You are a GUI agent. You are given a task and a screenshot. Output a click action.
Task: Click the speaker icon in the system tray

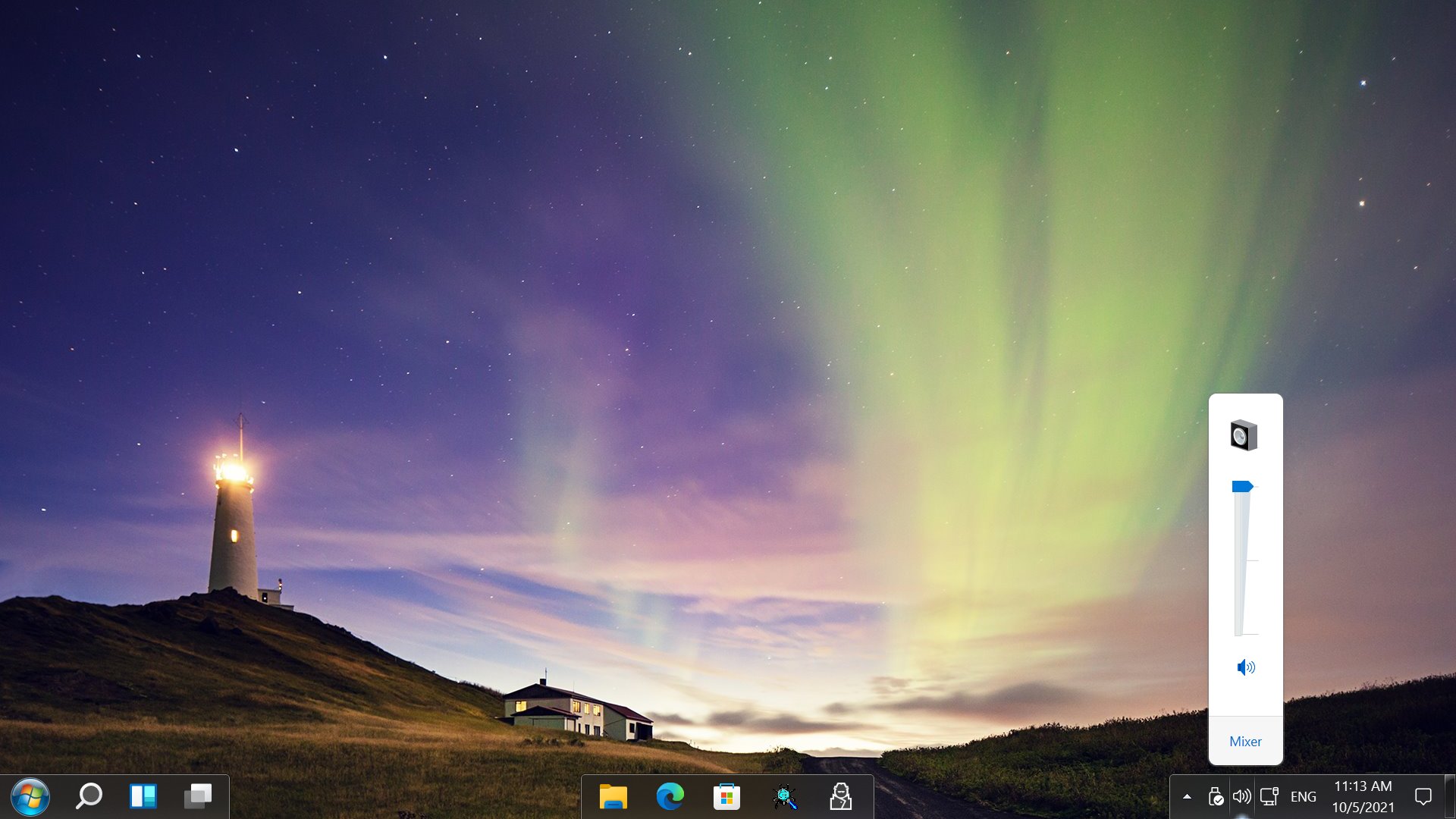[x=1242, y=796]
